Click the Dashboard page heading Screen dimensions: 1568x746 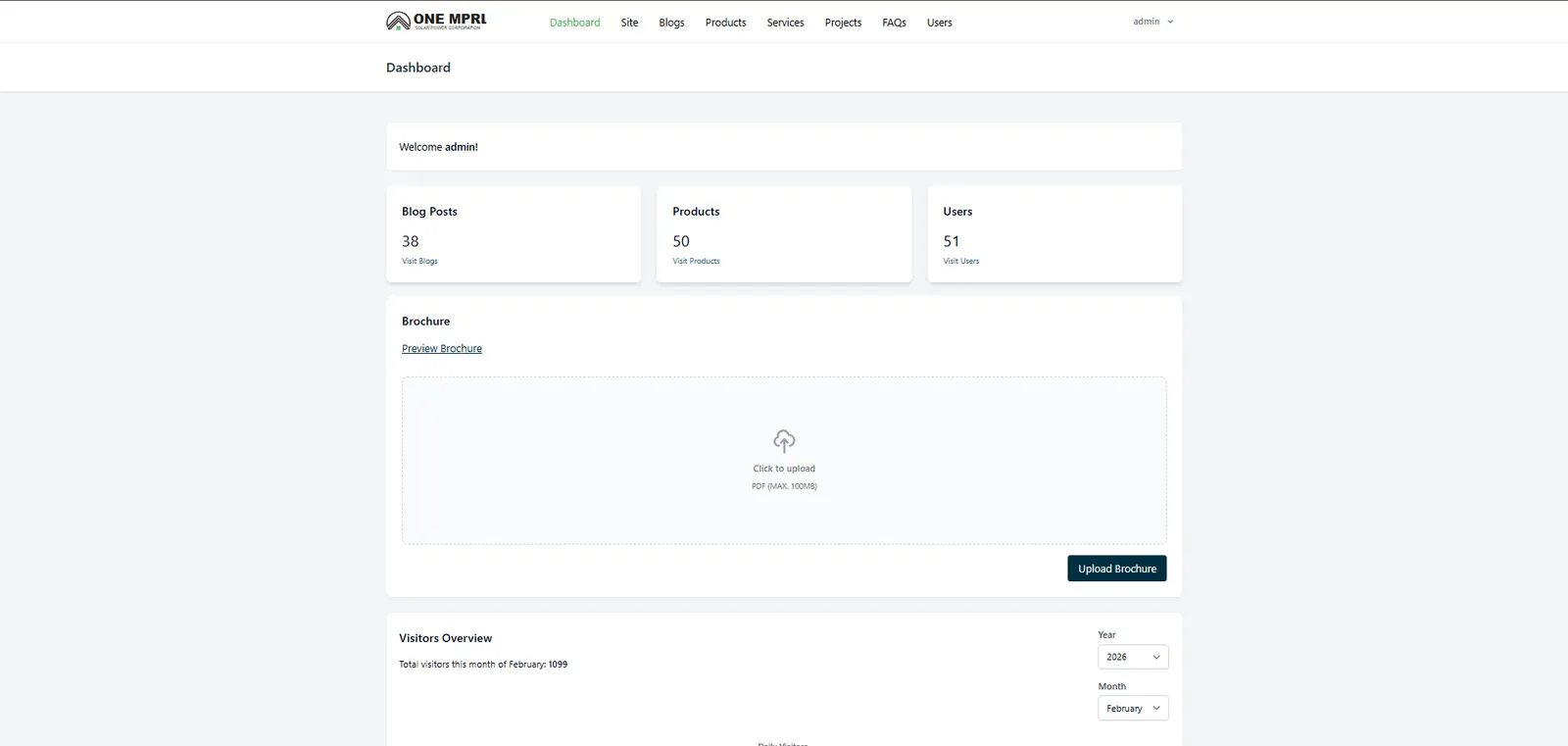418,68
